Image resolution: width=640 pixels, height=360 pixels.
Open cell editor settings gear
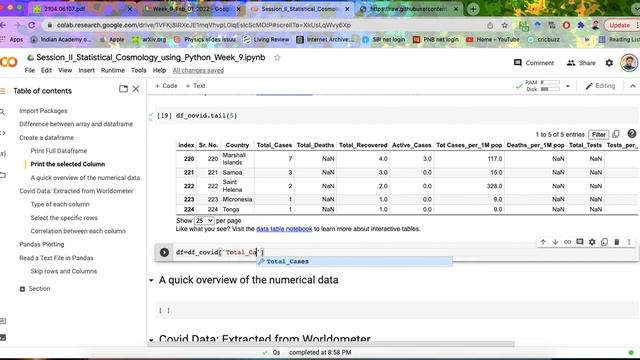[x=592, y=242]
